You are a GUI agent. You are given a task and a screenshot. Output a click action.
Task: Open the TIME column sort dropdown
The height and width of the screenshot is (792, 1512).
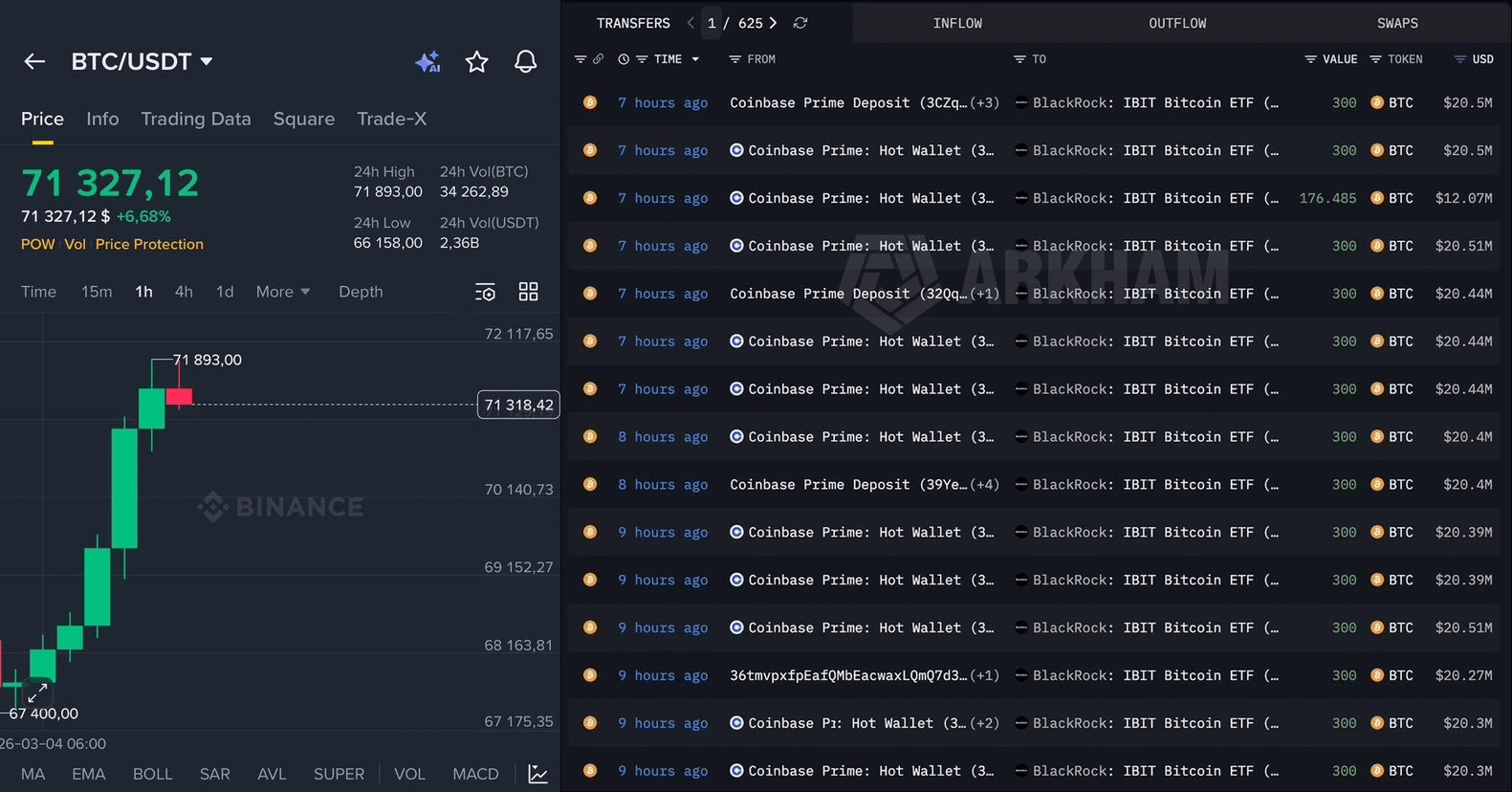(695, 59)
